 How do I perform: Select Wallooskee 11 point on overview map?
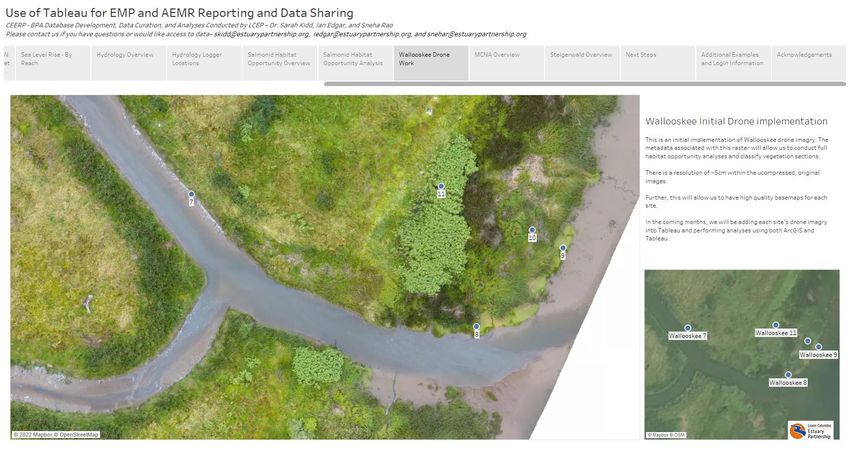click(776, 325)
